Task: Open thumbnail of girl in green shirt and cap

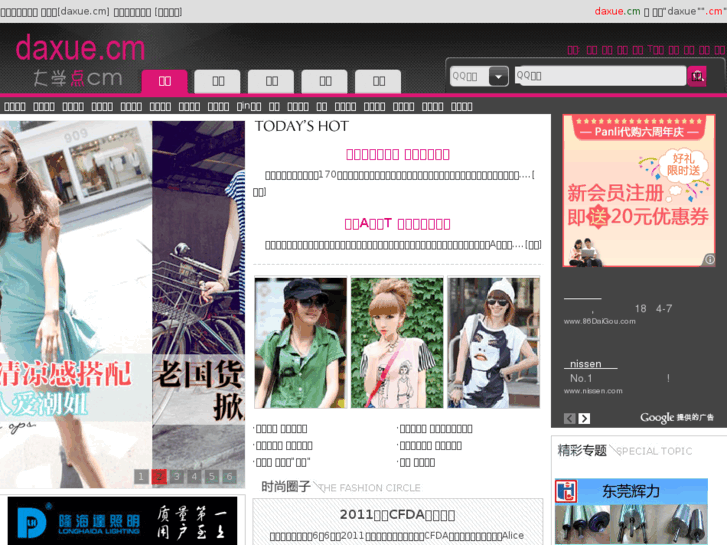Action: pyautogui.click(x=300, y=343)
